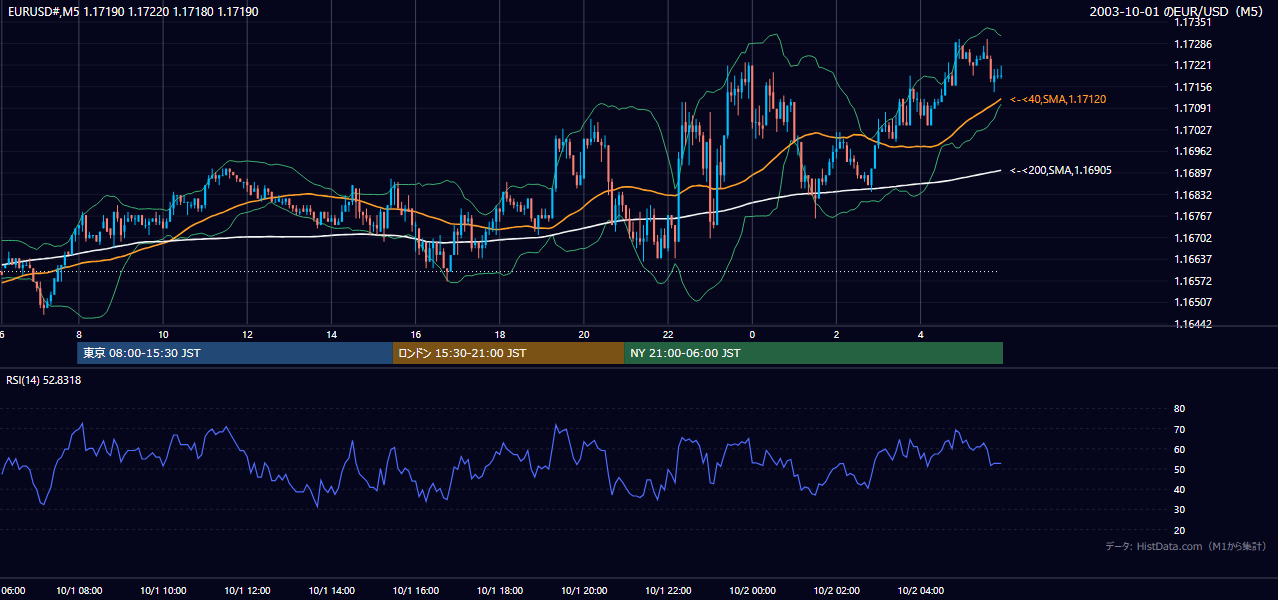Select the ロンドン 15:30-21:00 JST session bar
The height and width of the screenshot is (600, 1278).
(x=508, y=353)
